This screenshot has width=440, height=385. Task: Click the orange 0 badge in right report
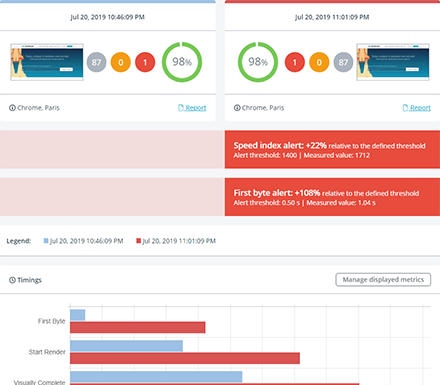point(319,62)
